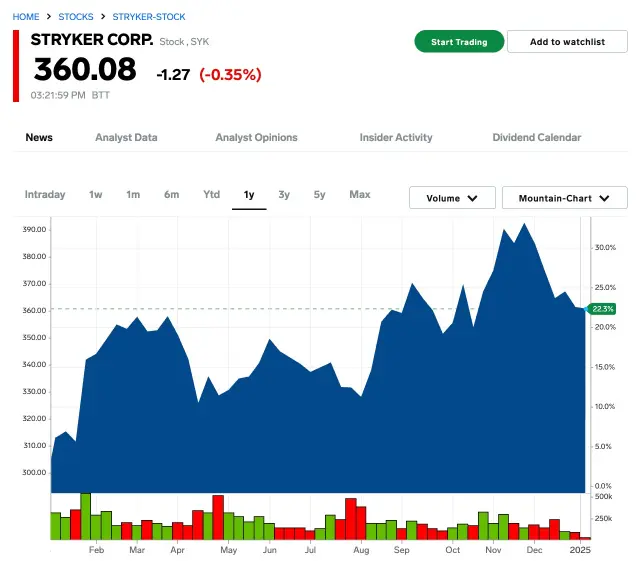Click the HOME breadcrumb link
The height and width of the screenshot is (561, 640).
click(x=26, y=17)
